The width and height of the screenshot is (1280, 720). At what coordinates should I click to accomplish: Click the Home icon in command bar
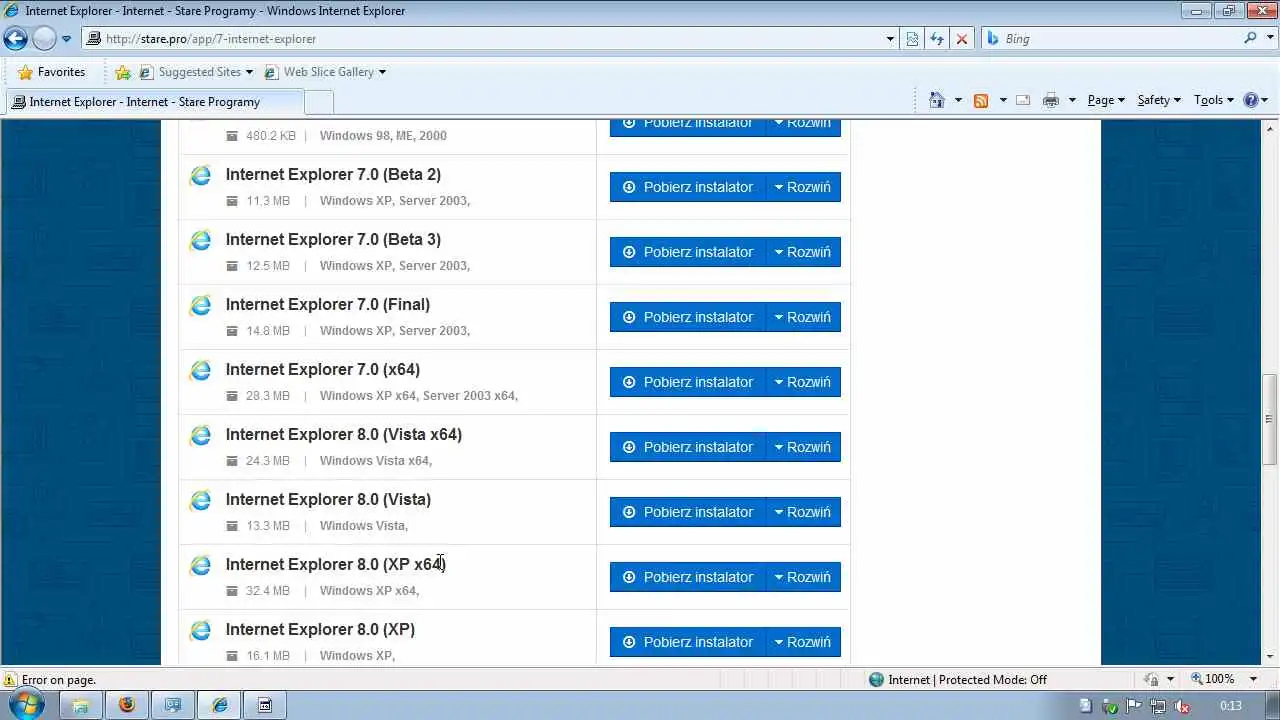[x=937, y=100]
